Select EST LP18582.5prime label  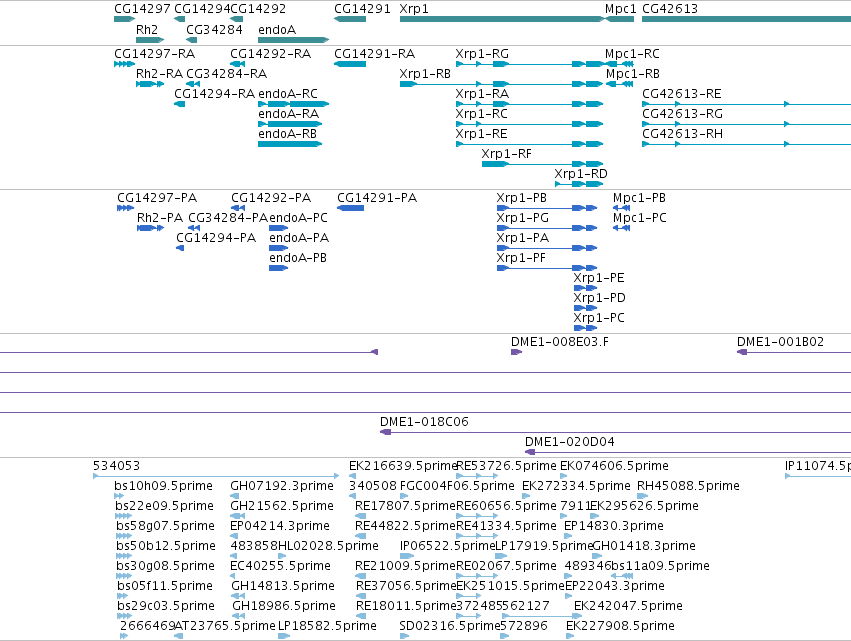(x=327, y=626)
